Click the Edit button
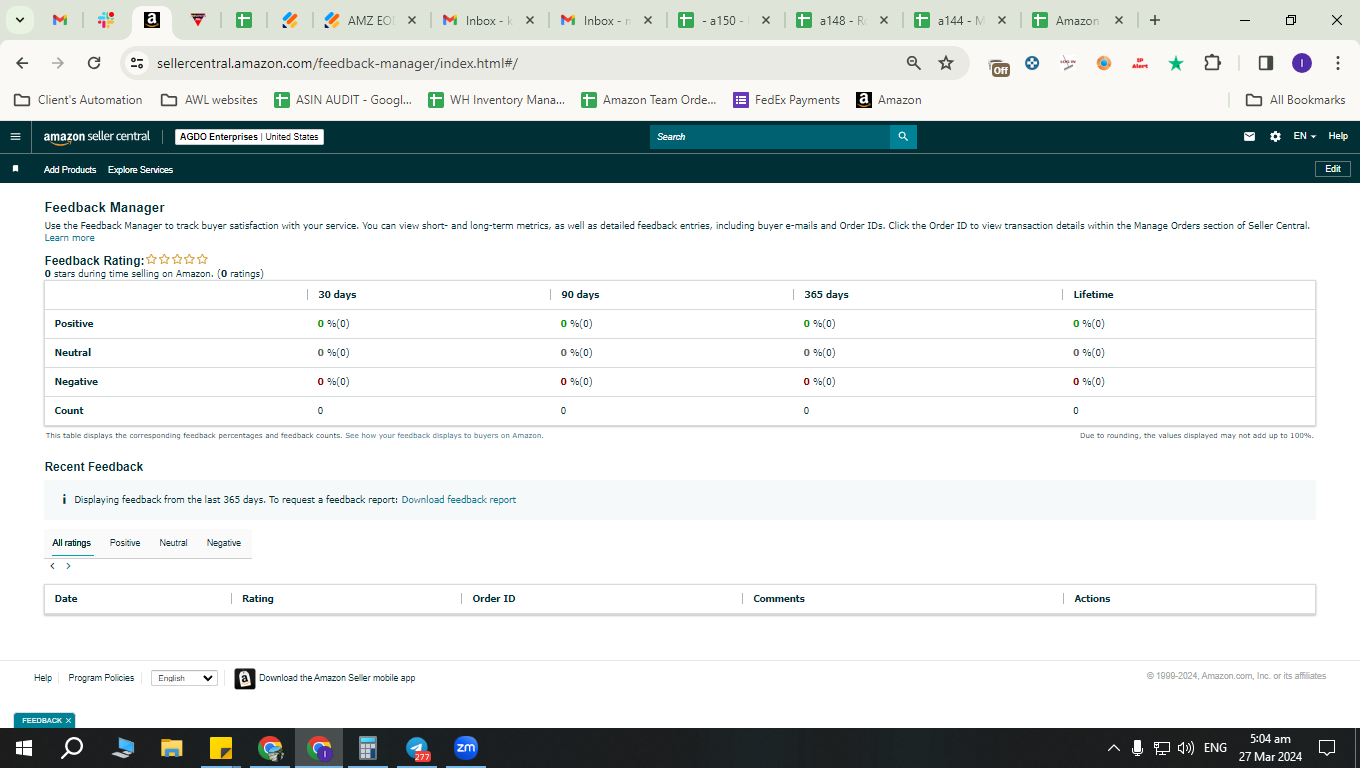 [1333, 169]
